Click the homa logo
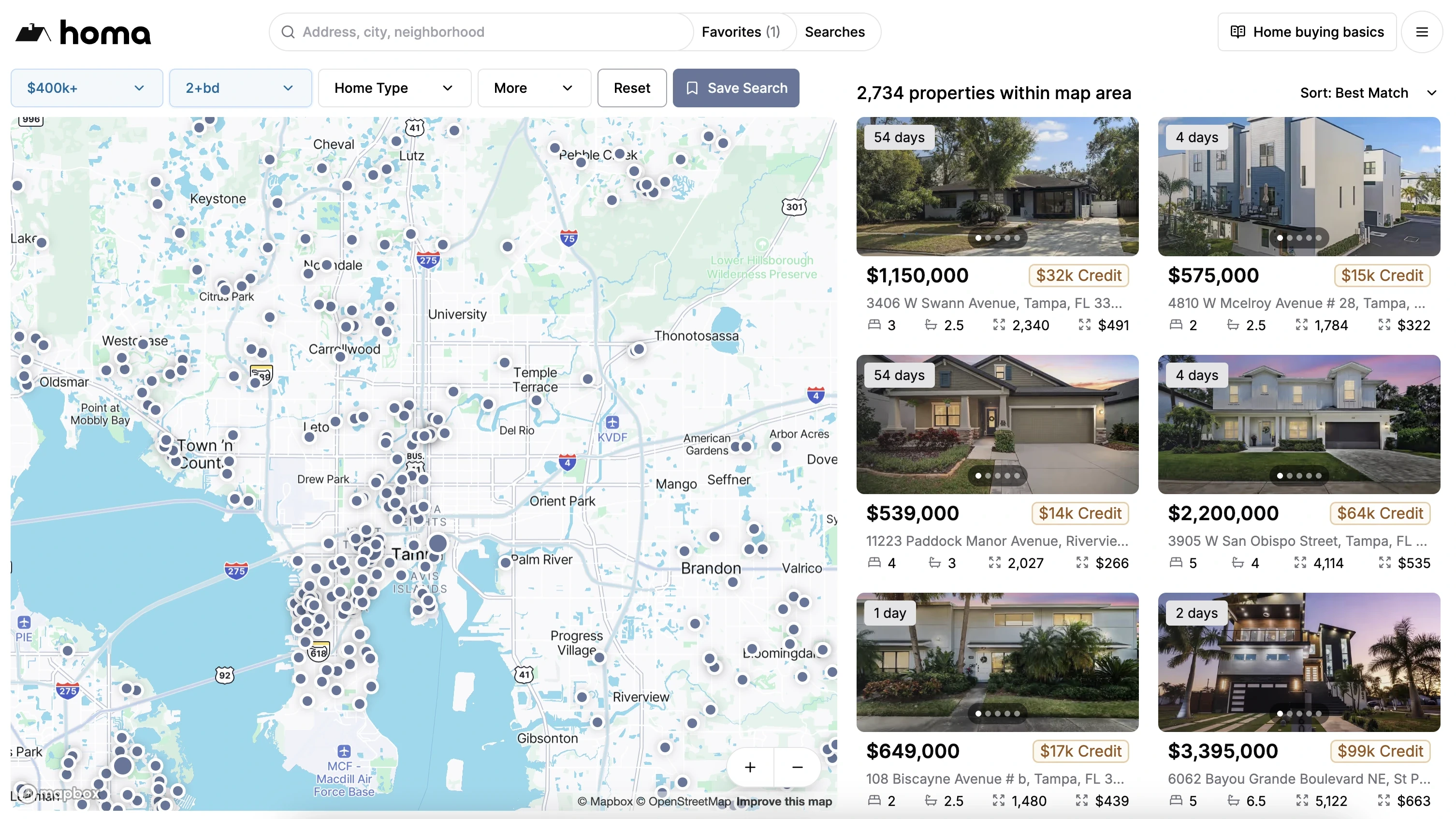 [x=83, y=32]
